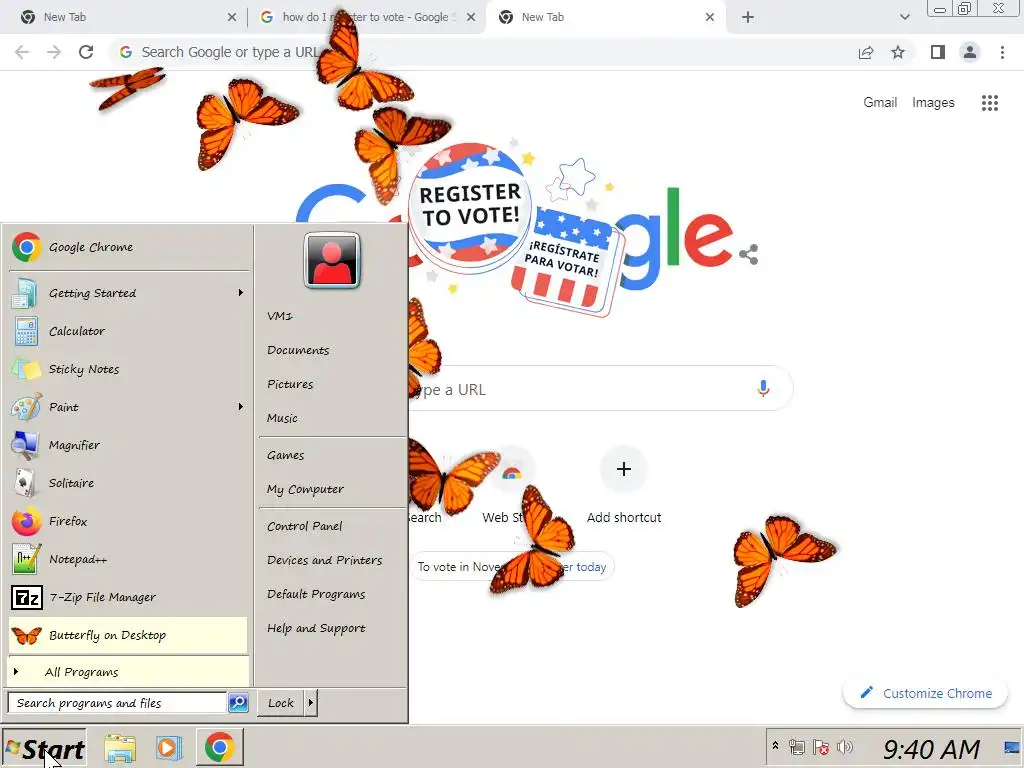Click the Start button
1024x768 pixels.
click(44, 748)
